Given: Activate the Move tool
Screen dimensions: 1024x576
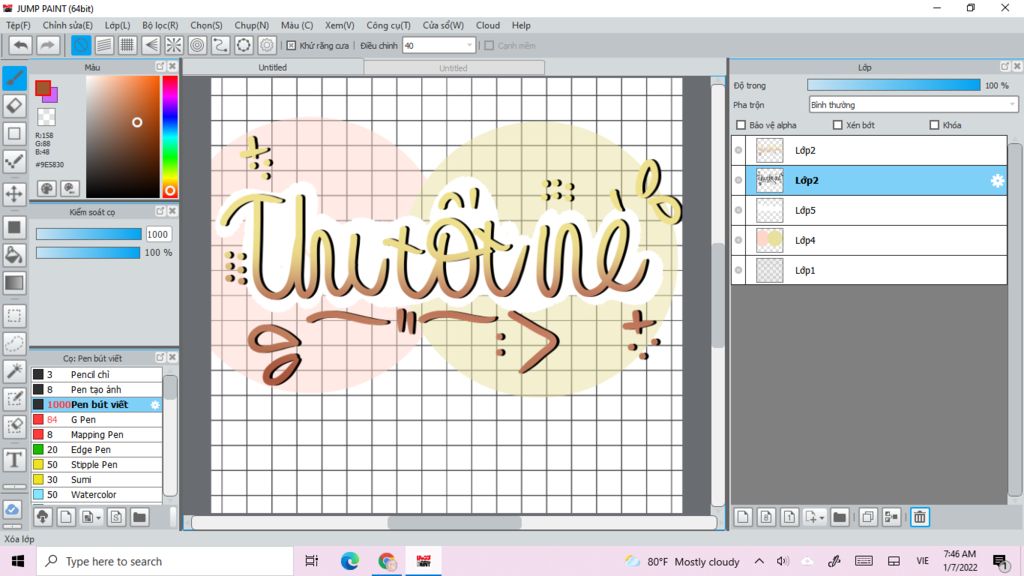Looking at the screenshot, I should (14, 193).
